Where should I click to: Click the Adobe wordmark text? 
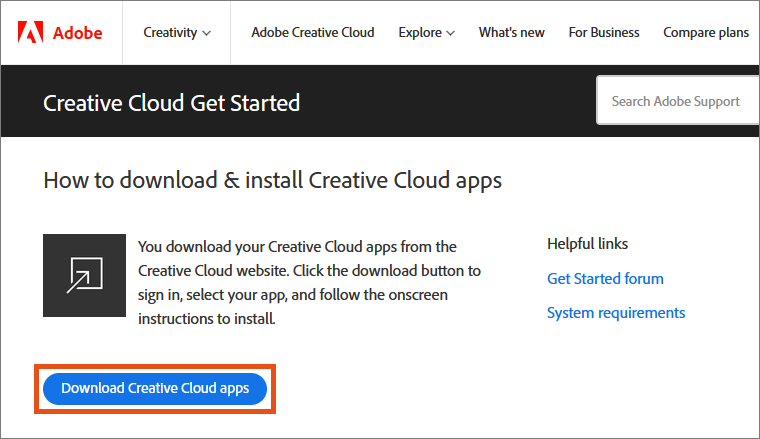[x=78, y=33]
